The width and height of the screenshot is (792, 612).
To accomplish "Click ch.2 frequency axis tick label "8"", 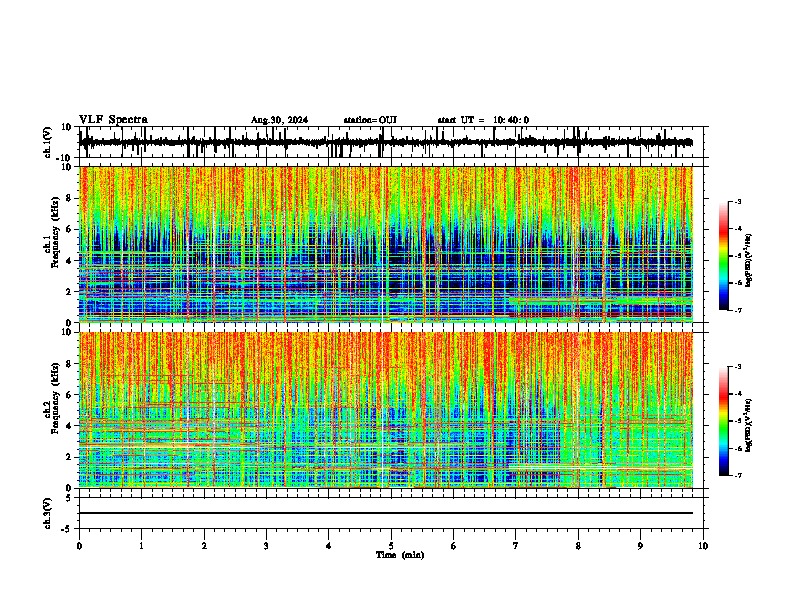I will click(x=70, y=364).
